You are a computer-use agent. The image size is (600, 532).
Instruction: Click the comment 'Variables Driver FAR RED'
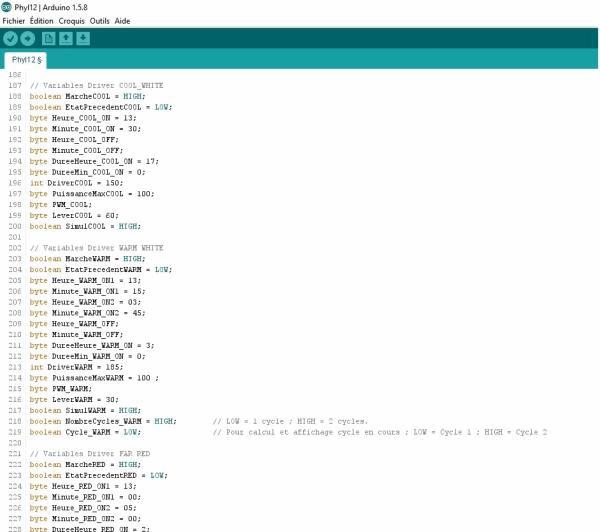pyautogui.click(x=90, y=454)
